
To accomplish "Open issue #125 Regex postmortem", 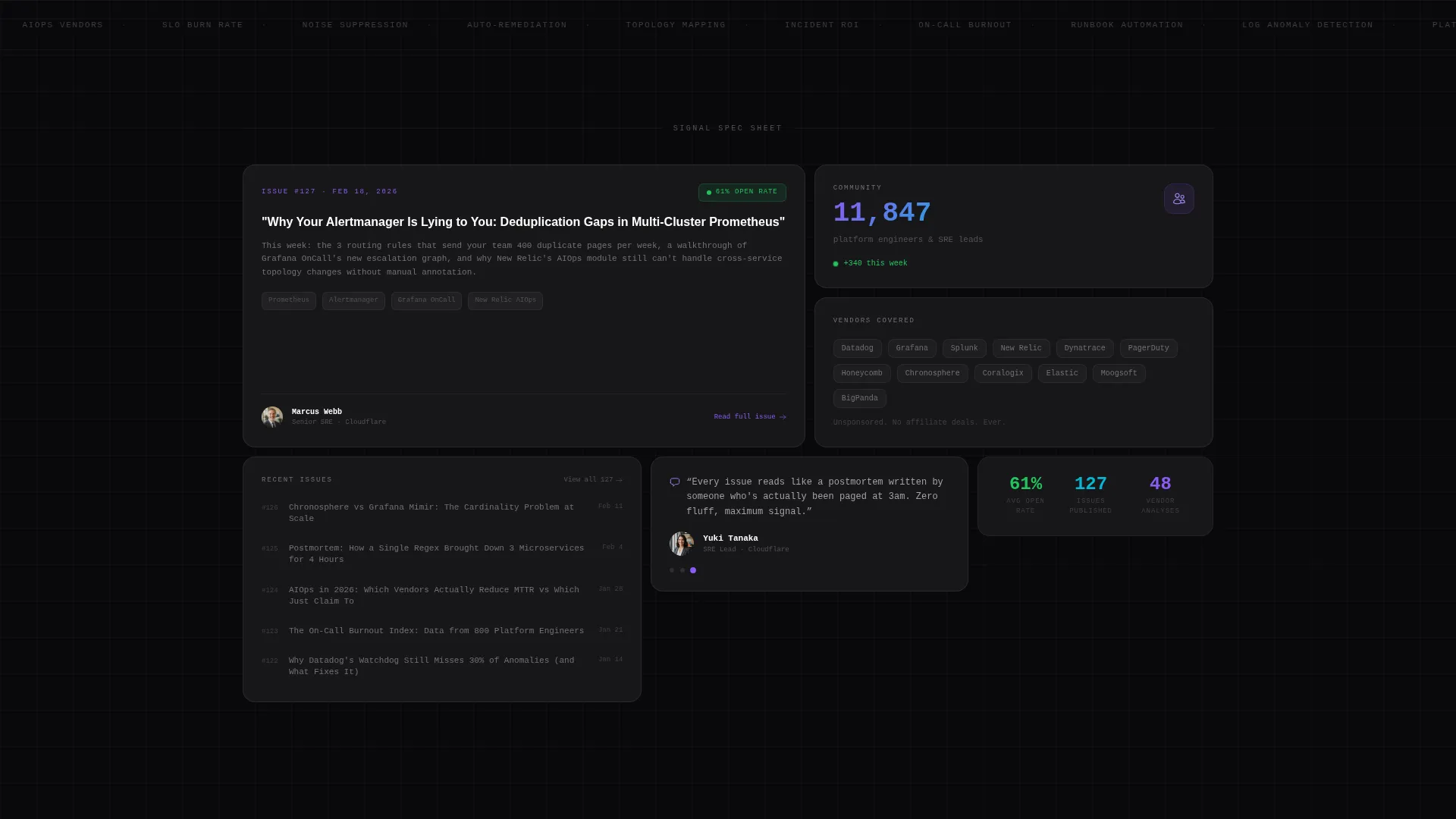I will click(442, 554).
